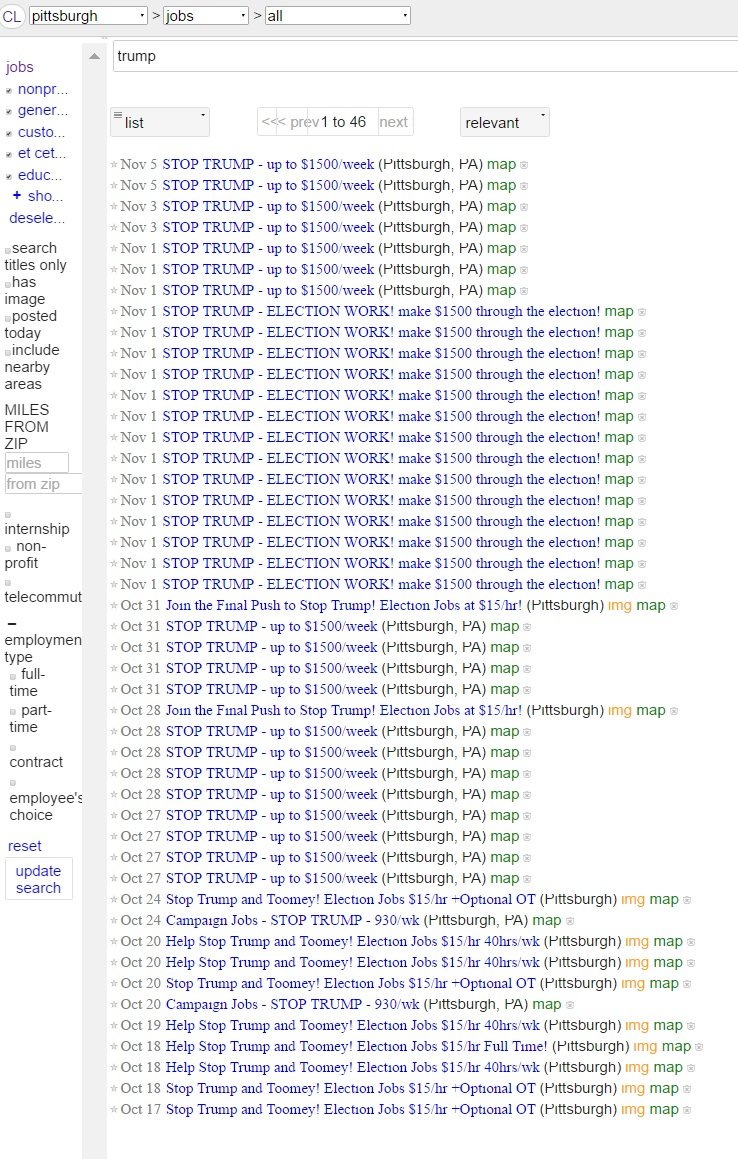
Task: Go to the prev results page
Action: [305, 122]
